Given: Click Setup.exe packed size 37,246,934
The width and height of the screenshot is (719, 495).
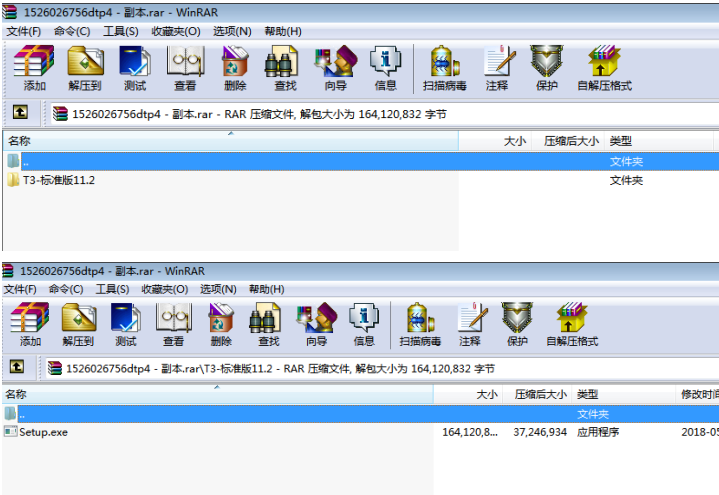Looking at the screenshot, I should tap(540, 432).
